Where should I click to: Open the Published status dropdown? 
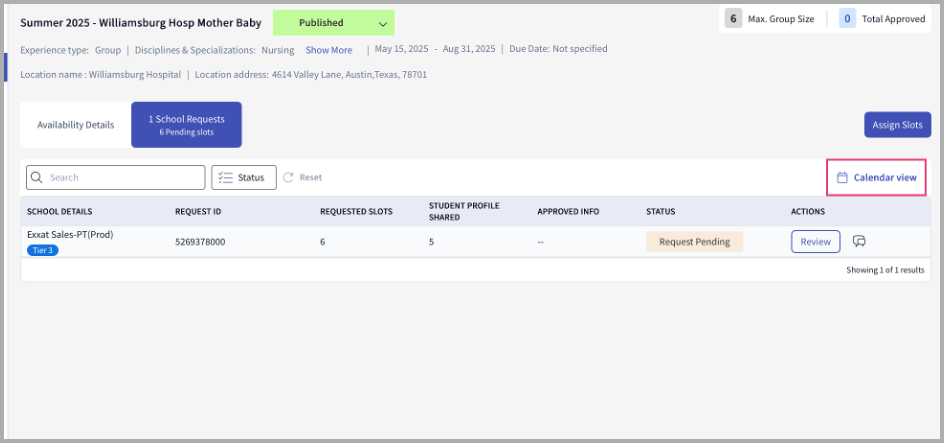pyautogui.click(x=334, y=23)
